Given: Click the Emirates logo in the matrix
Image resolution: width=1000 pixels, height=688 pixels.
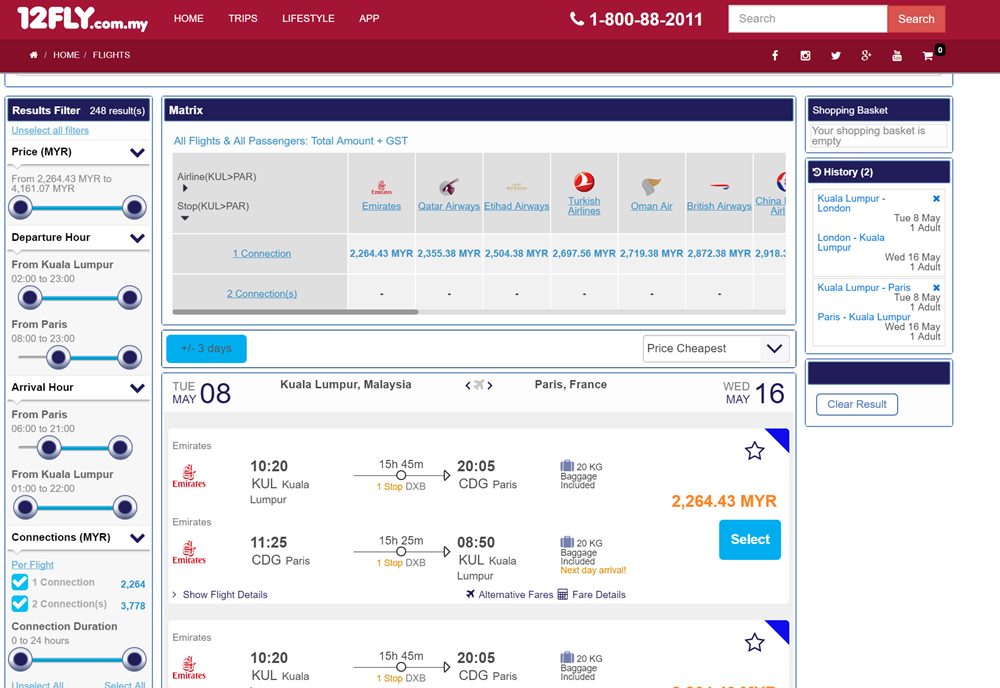Looking at the screenshot, I should pos(381,187).
